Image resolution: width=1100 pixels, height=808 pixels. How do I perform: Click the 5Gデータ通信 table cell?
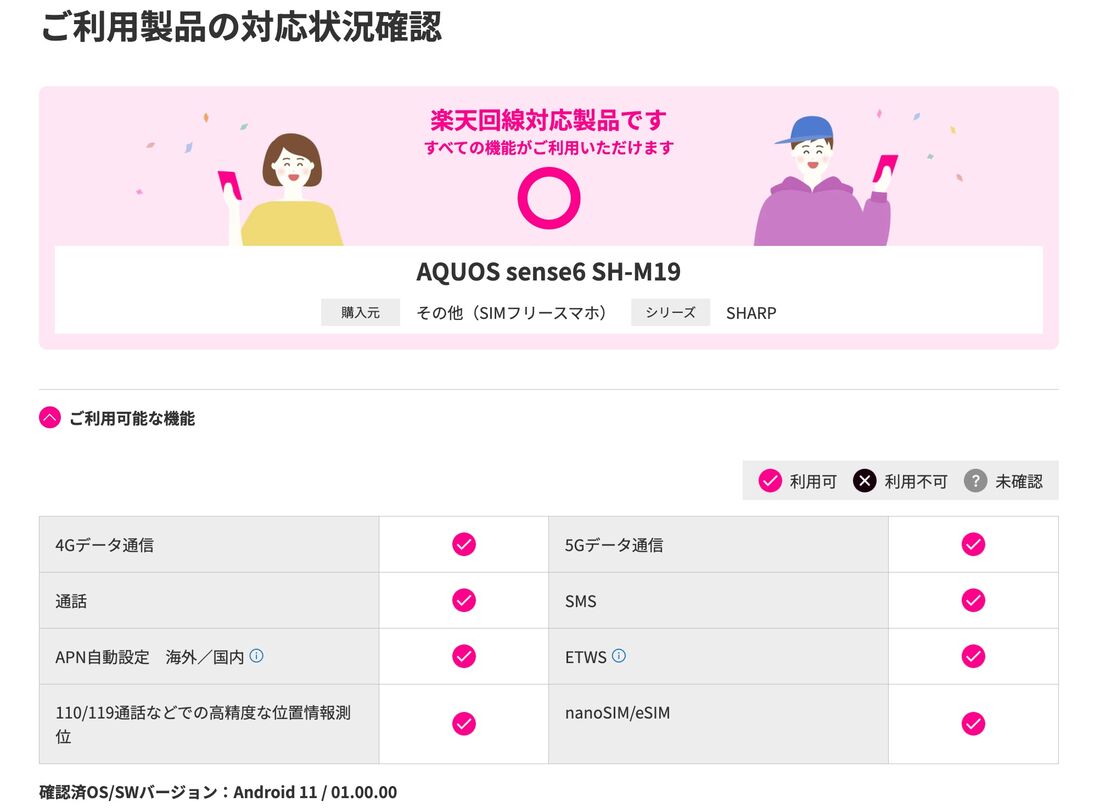[718, 544]
